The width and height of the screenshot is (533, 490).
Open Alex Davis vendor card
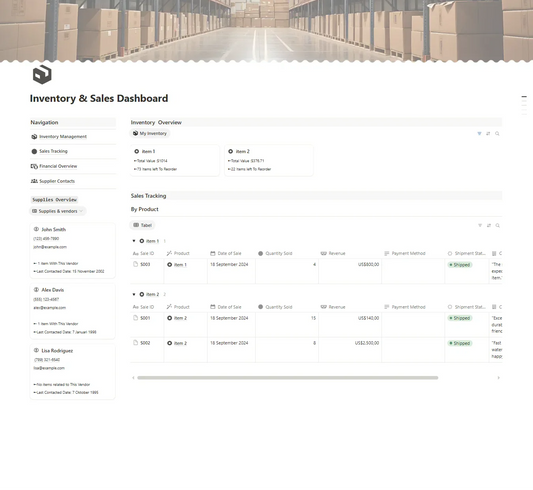click(x=73, y=311)
